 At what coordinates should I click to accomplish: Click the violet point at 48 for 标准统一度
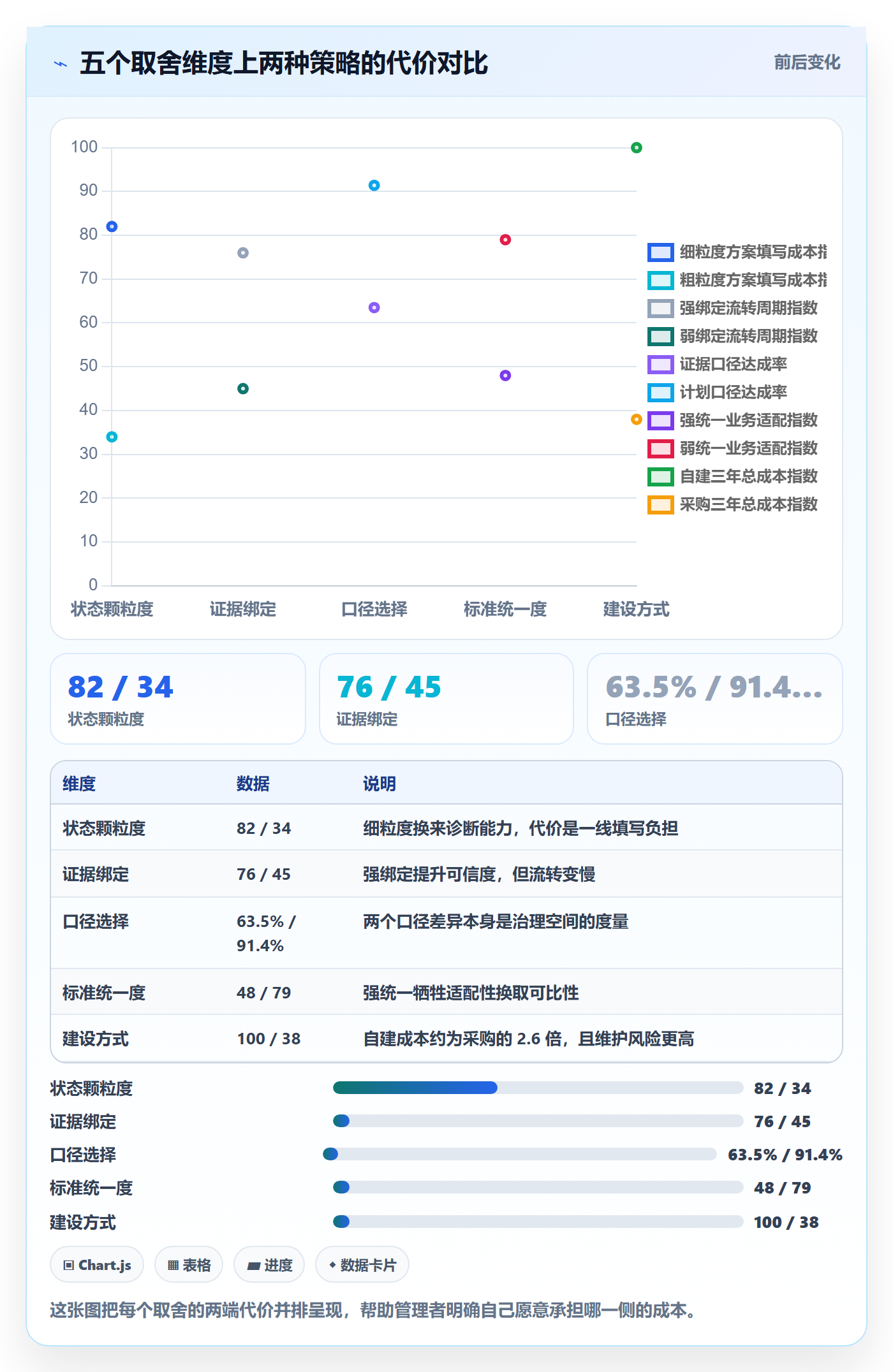505,376
